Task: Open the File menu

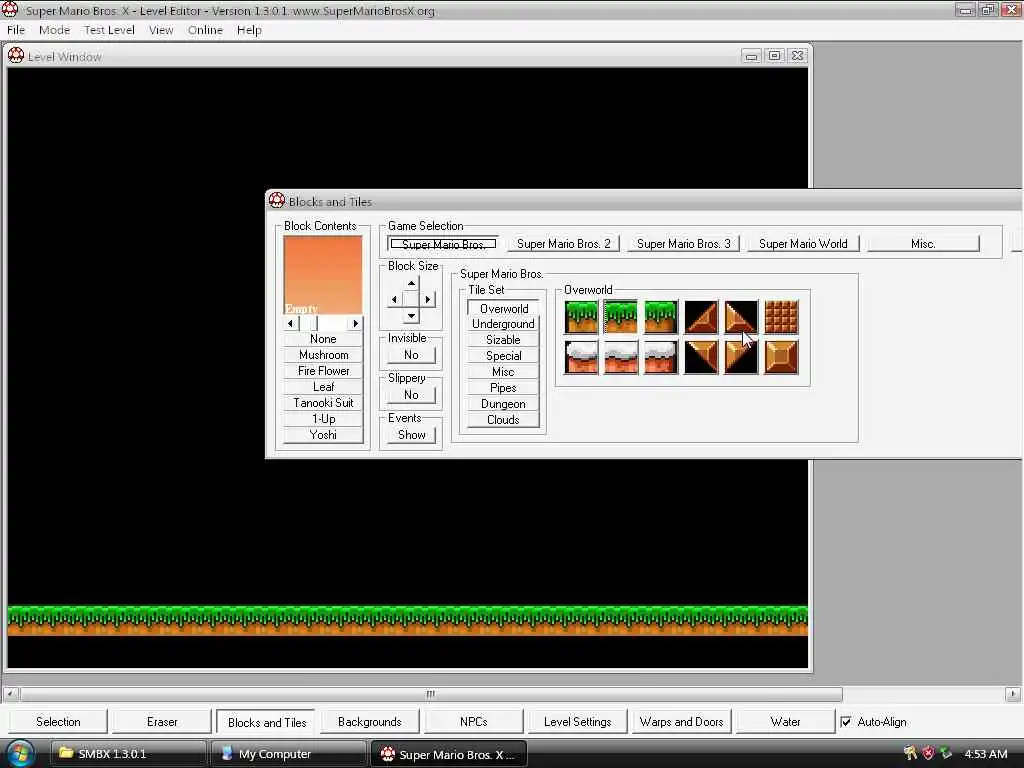Action: (16, 30)
